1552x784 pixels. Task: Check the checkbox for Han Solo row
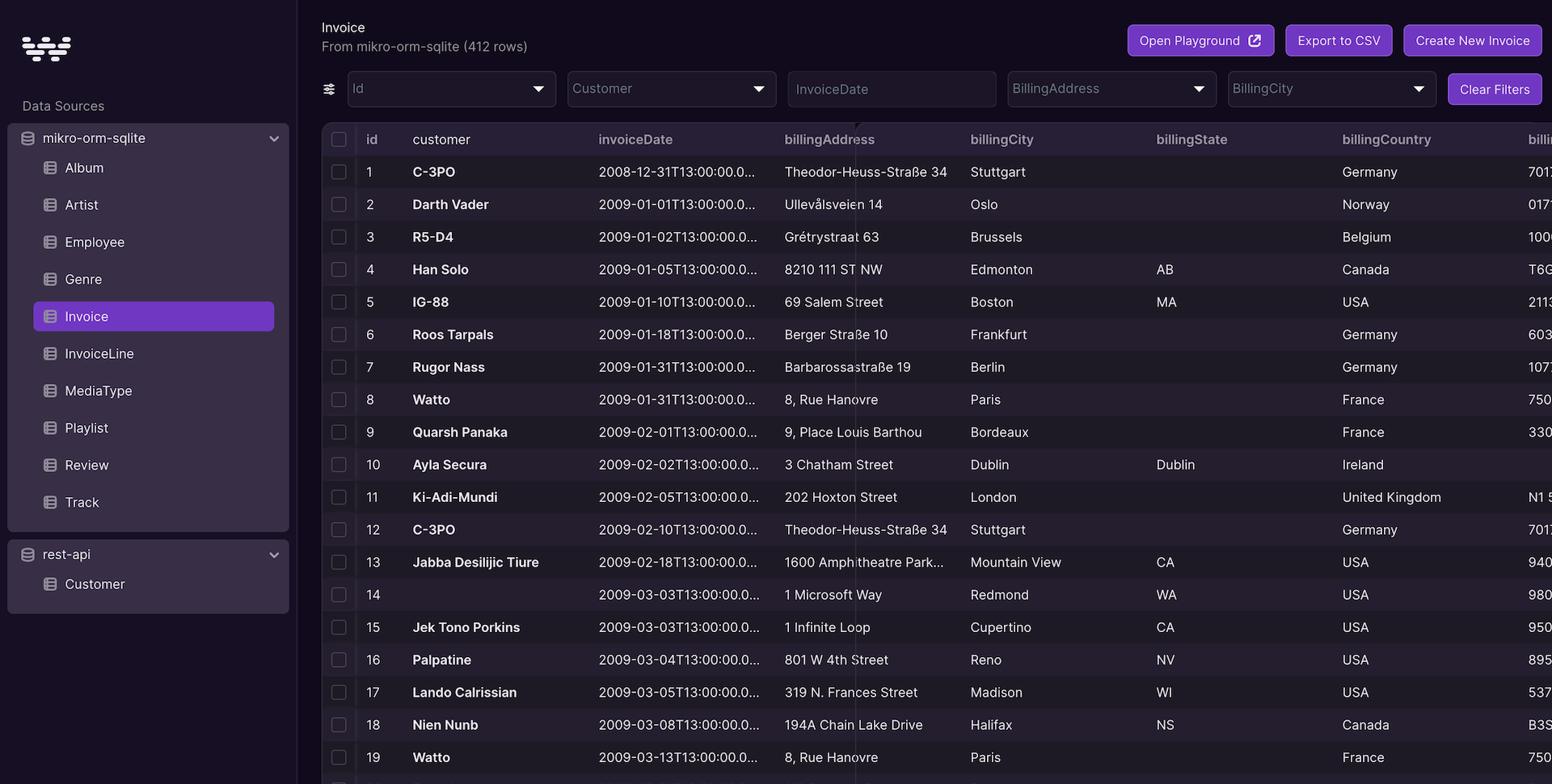(339, 270)
